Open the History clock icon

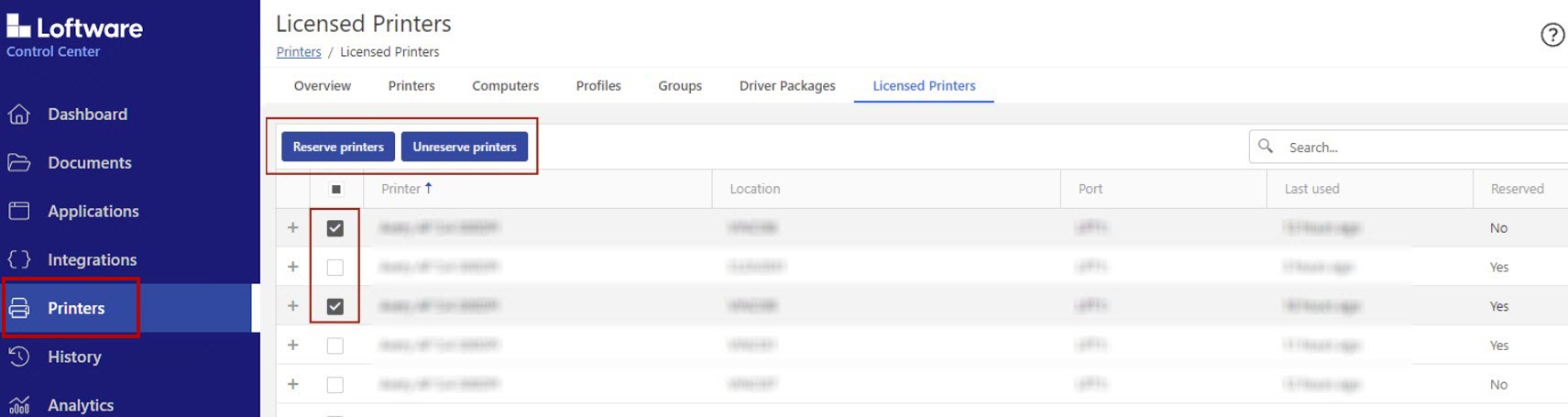click(x=19, y=357)
